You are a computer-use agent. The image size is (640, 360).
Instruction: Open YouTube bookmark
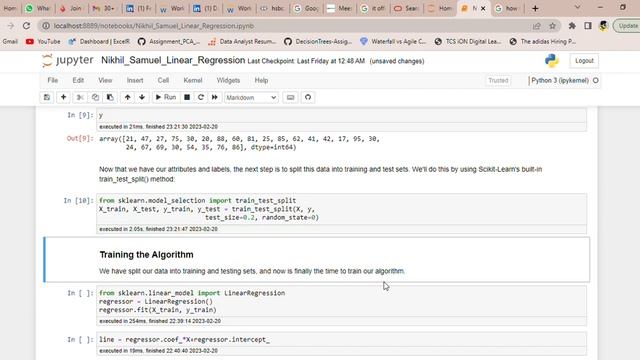coord(43,41)
